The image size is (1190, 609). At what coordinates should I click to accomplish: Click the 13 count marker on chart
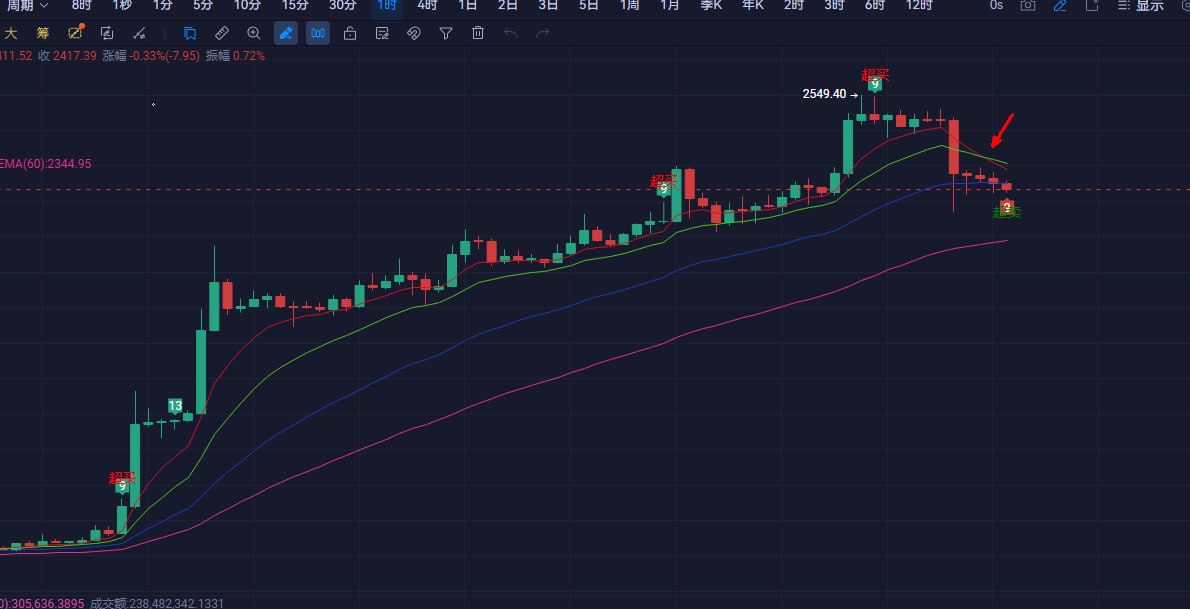tap(175, 405)
